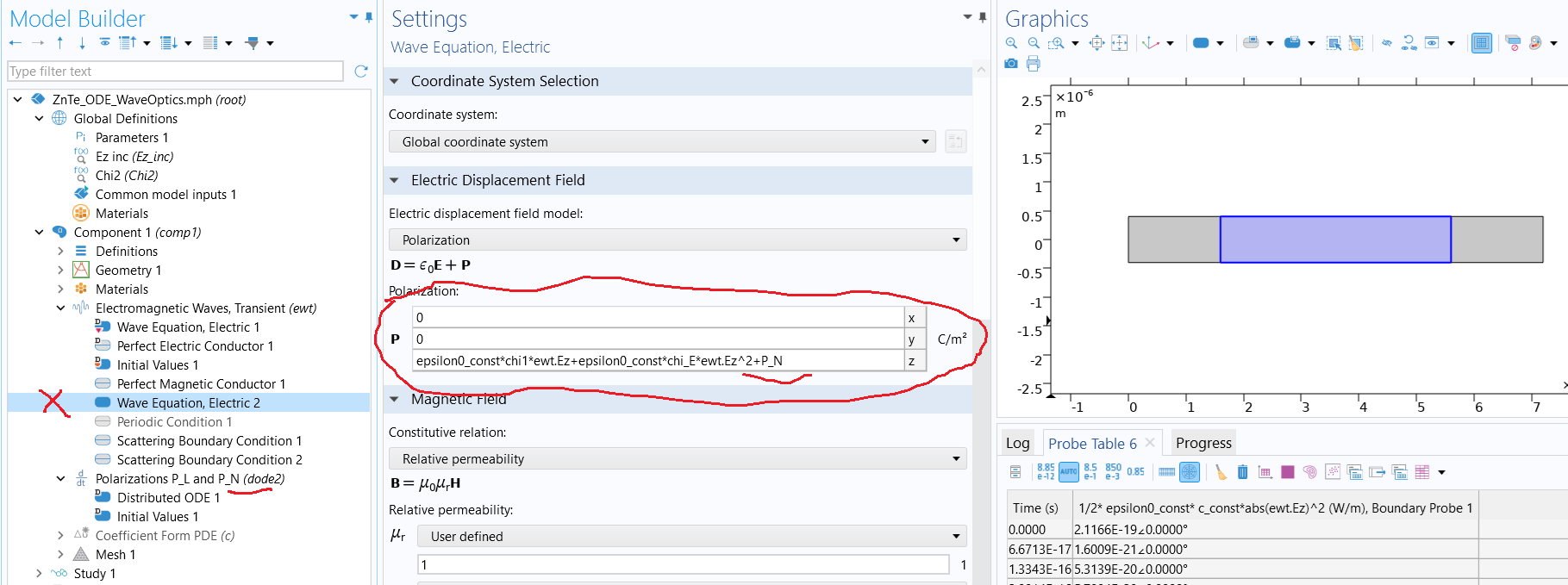Click the z-component polarization input field
Image resolution: width=1568 pixels, height=585 pixels.
[657, 361]
